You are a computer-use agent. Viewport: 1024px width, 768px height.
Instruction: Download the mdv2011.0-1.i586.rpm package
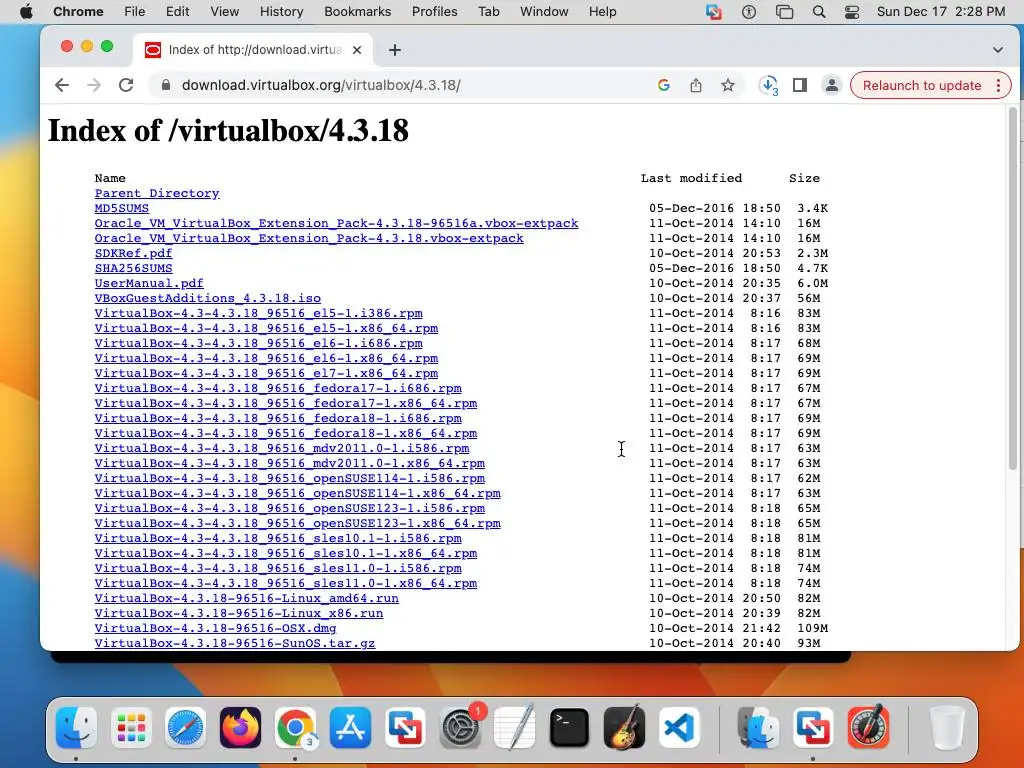click(x=282, y=449)
